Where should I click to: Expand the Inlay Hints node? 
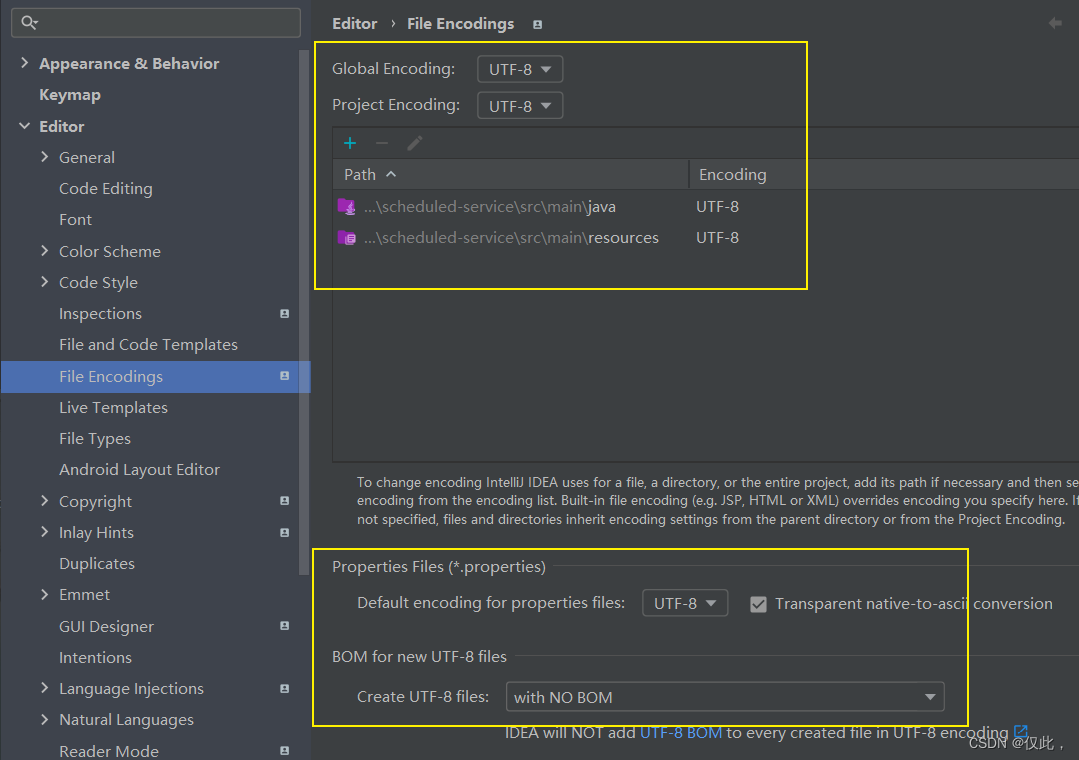45,532
